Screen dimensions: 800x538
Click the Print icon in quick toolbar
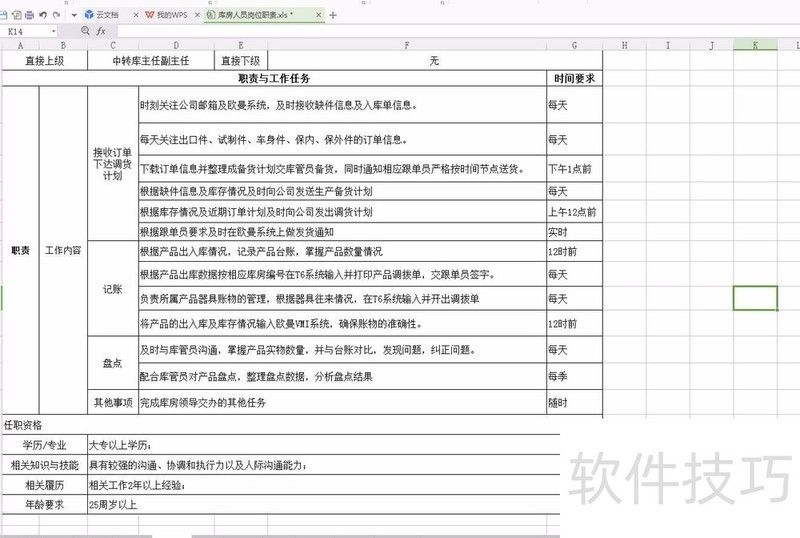coord(29,15)
